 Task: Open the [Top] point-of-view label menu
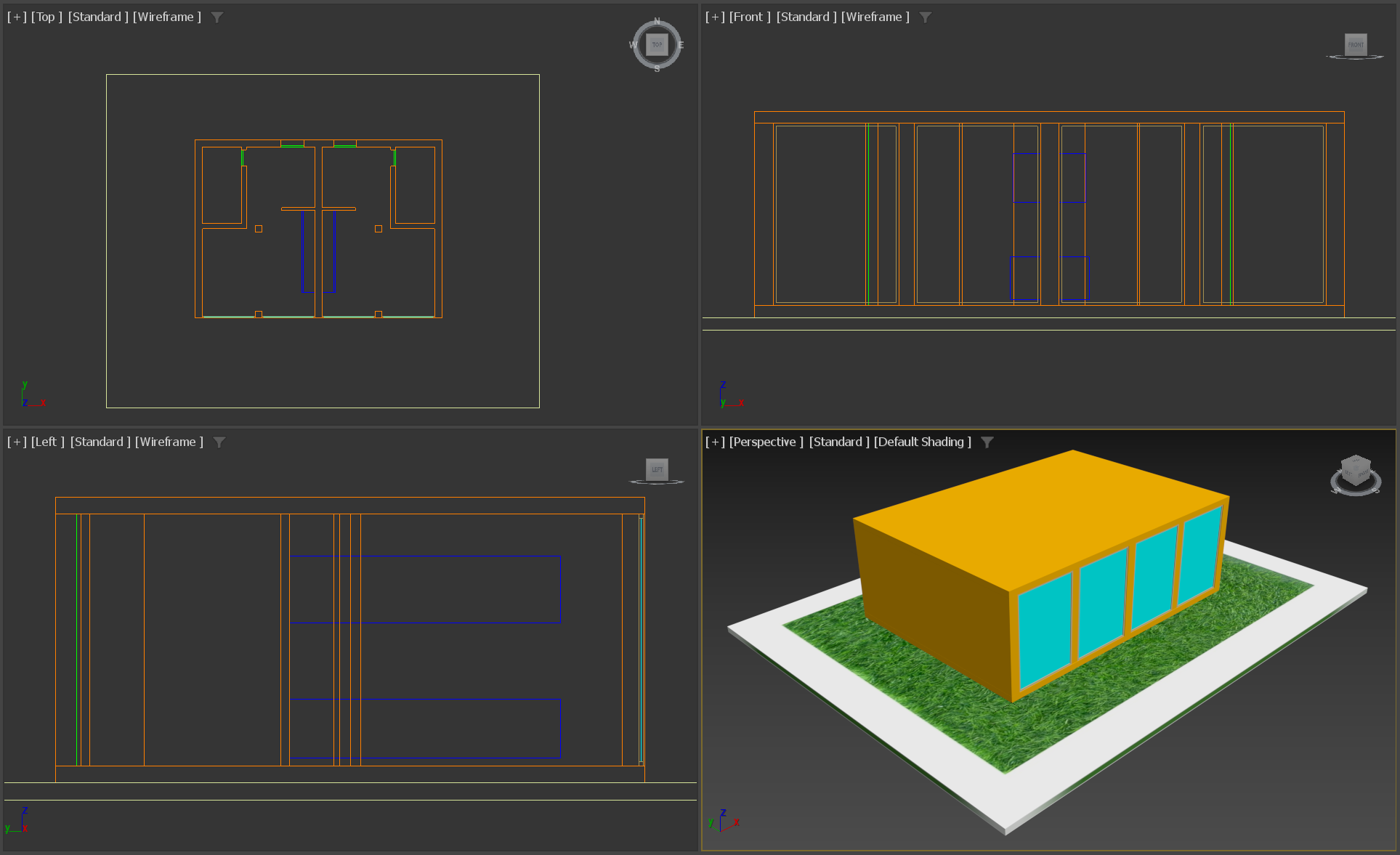pyautogui.click(x=46, y=17)
